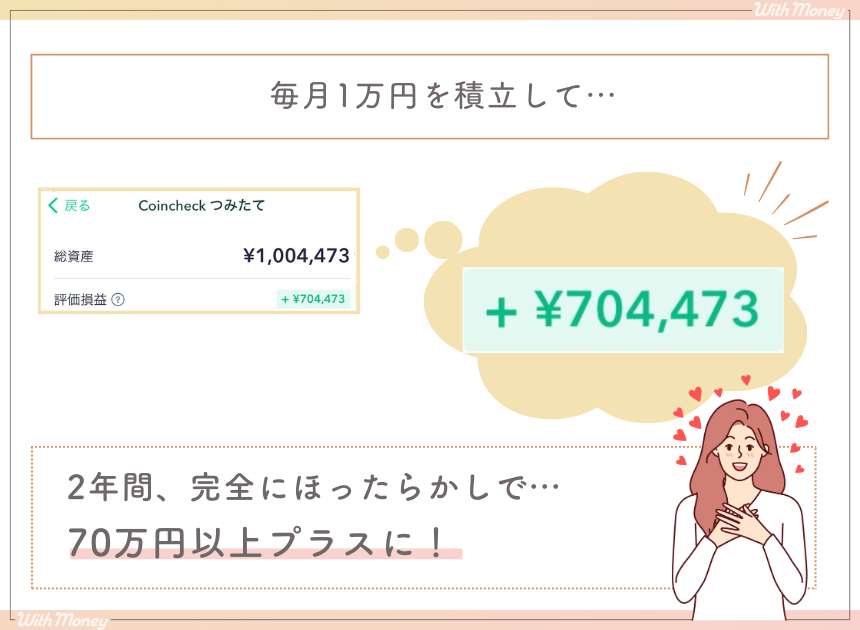The width and height of the screenshot is (860, 630).
Task: Click the With Money logo at top right
Action: click(x=800, y=10)
